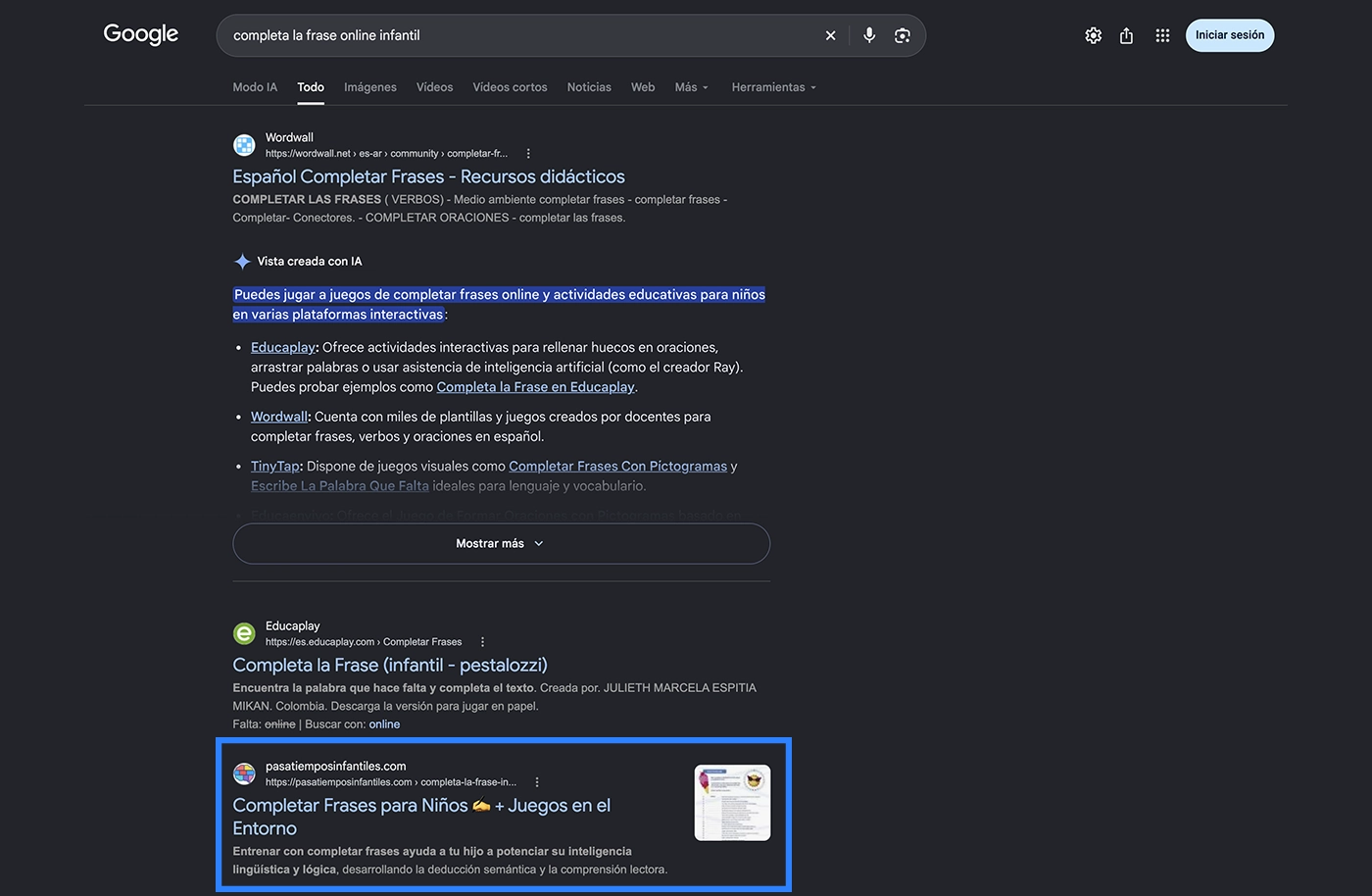Image resolution: width=1372 pixels, height=896 pixels.
Task: Click the wordwall.net URL breadcrumb
Action: 386,154
